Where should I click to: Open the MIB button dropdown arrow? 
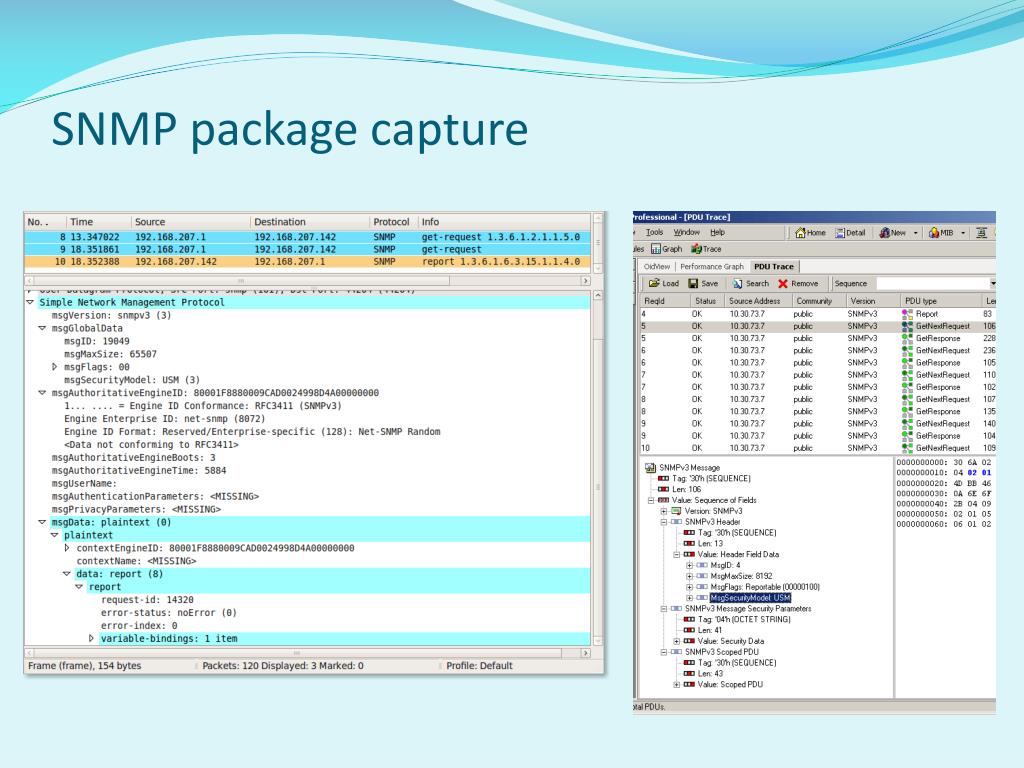[963, 232]
